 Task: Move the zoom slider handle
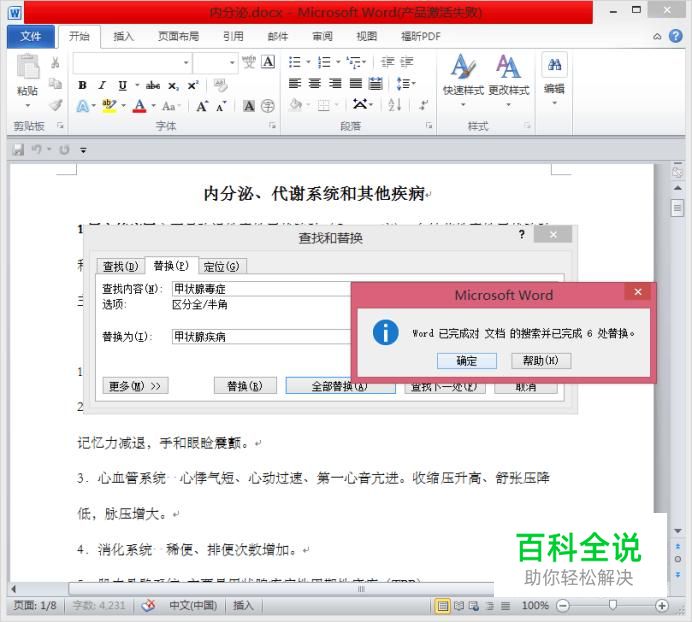coord(612,605)
